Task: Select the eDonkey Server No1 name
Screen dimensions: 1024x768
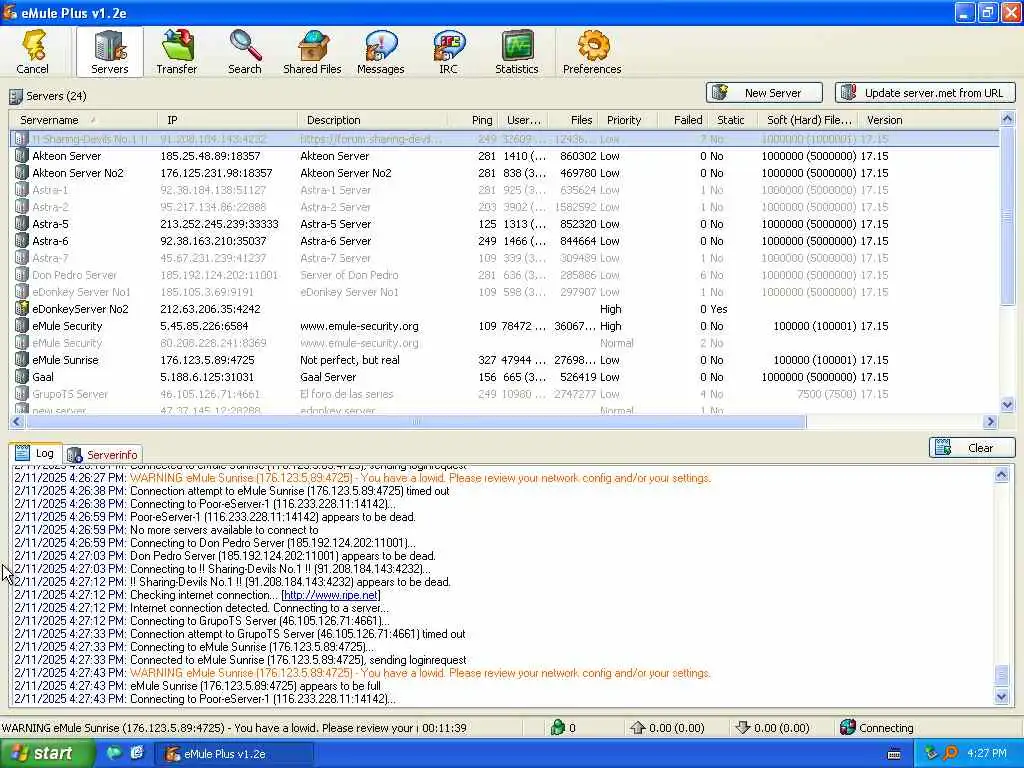Action: pos(81,292)
